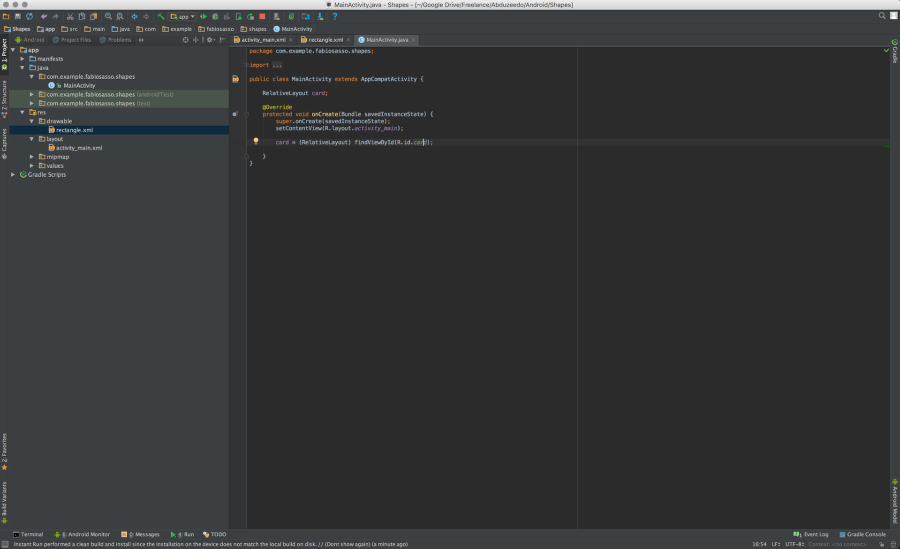
Task: Click the Paste toolbar icon
Action: [94, 17]
